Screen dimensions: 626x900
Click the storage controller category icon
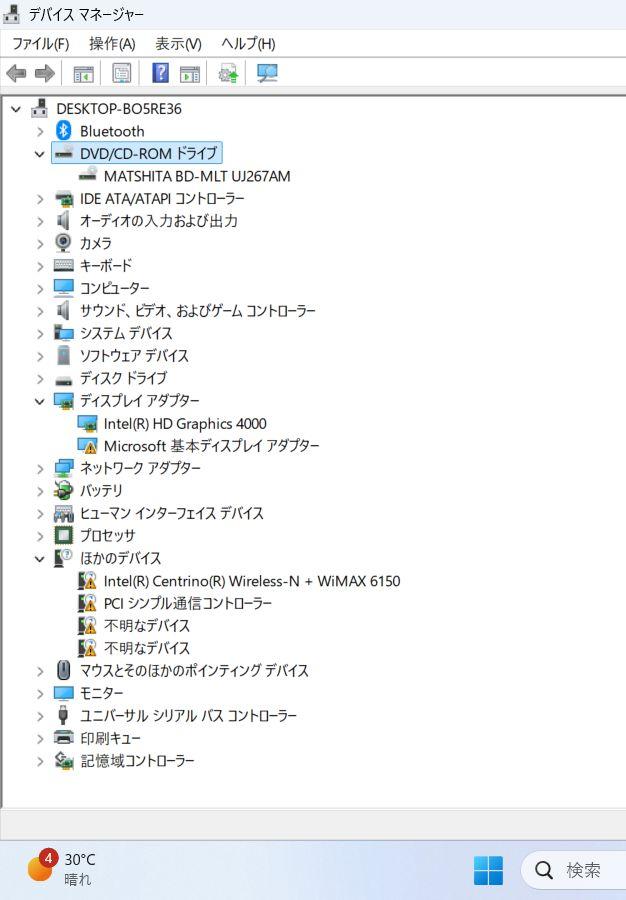pyautogui.click(x=64, y=760)
